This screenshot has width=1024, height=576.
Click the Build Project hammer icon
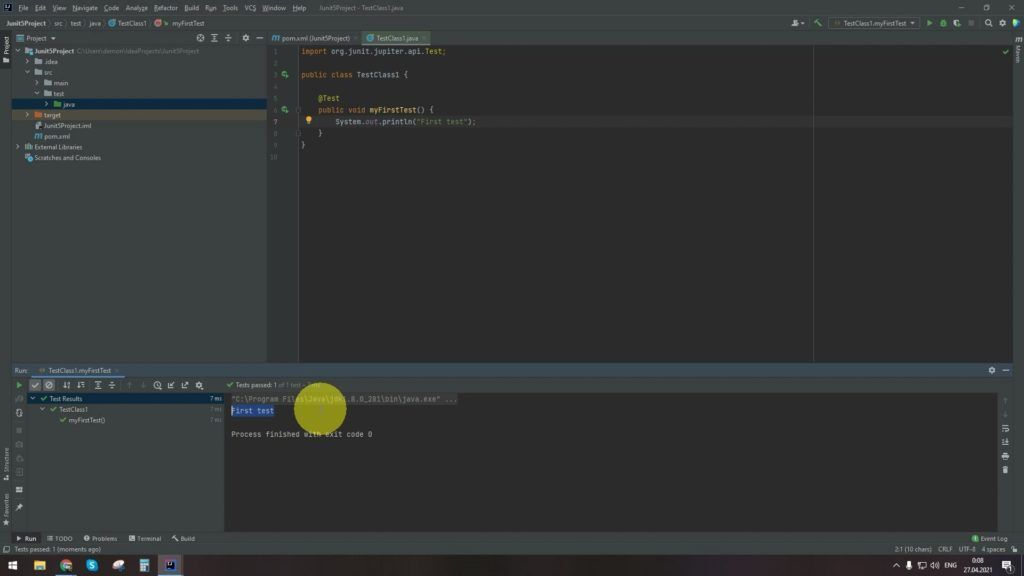pos(818,23)
